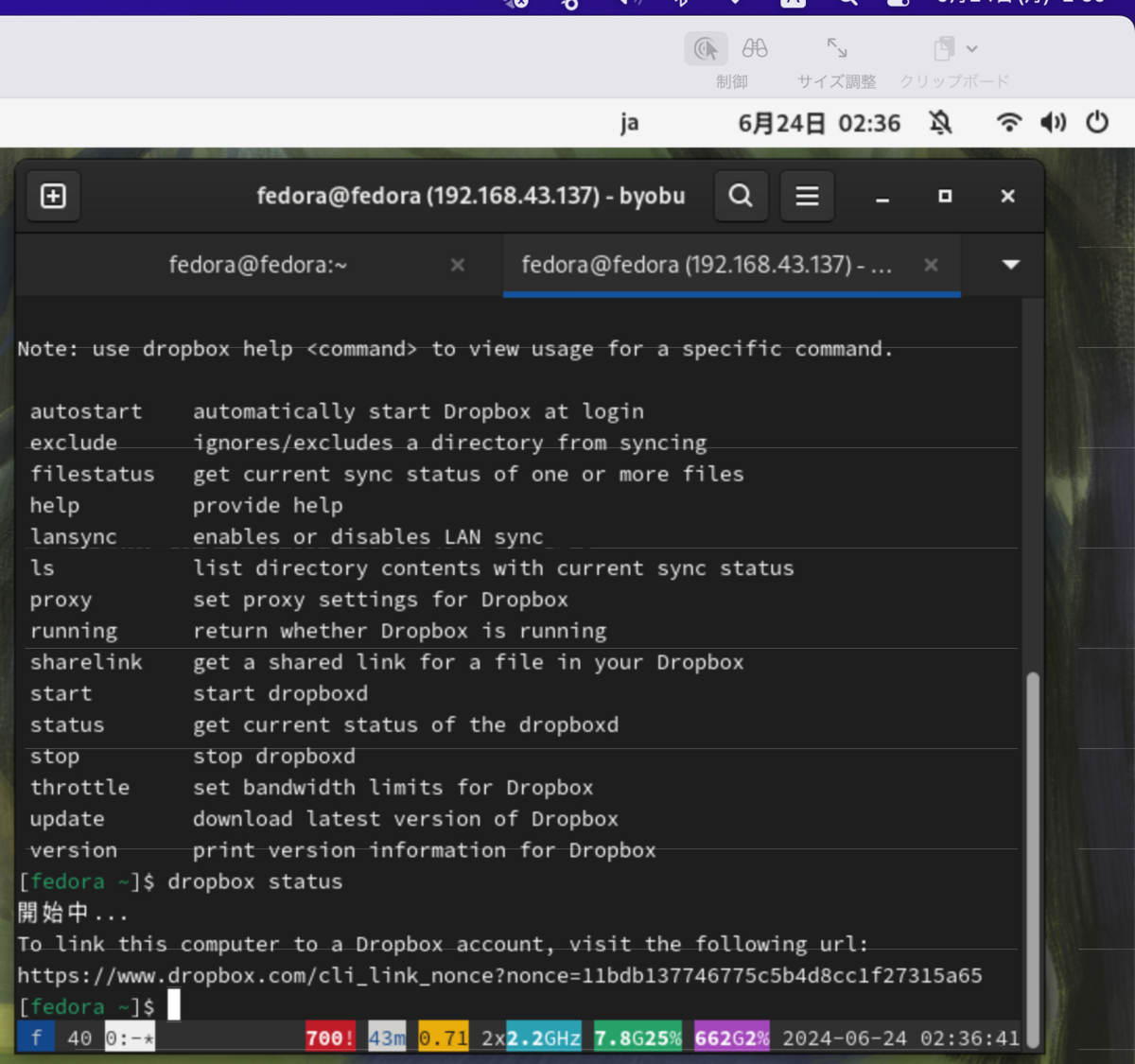Image resolution: width=1135 pixels, height=1064 pixels.
Task: Disable the 制御 remote control mode
Action: pyautogui.click(x=706, y=48)
